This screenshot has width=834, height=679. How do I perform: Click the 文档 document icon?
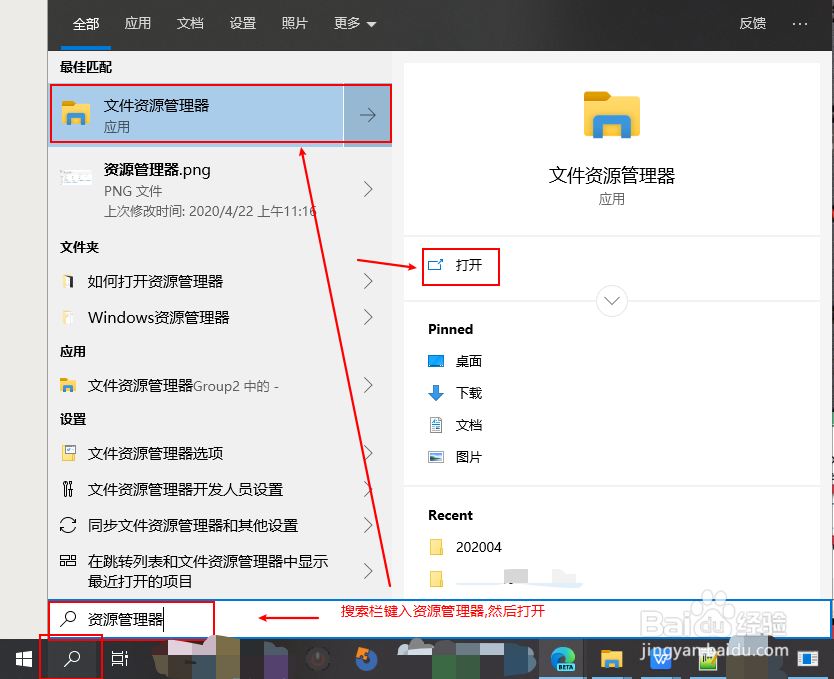[436, 425]
